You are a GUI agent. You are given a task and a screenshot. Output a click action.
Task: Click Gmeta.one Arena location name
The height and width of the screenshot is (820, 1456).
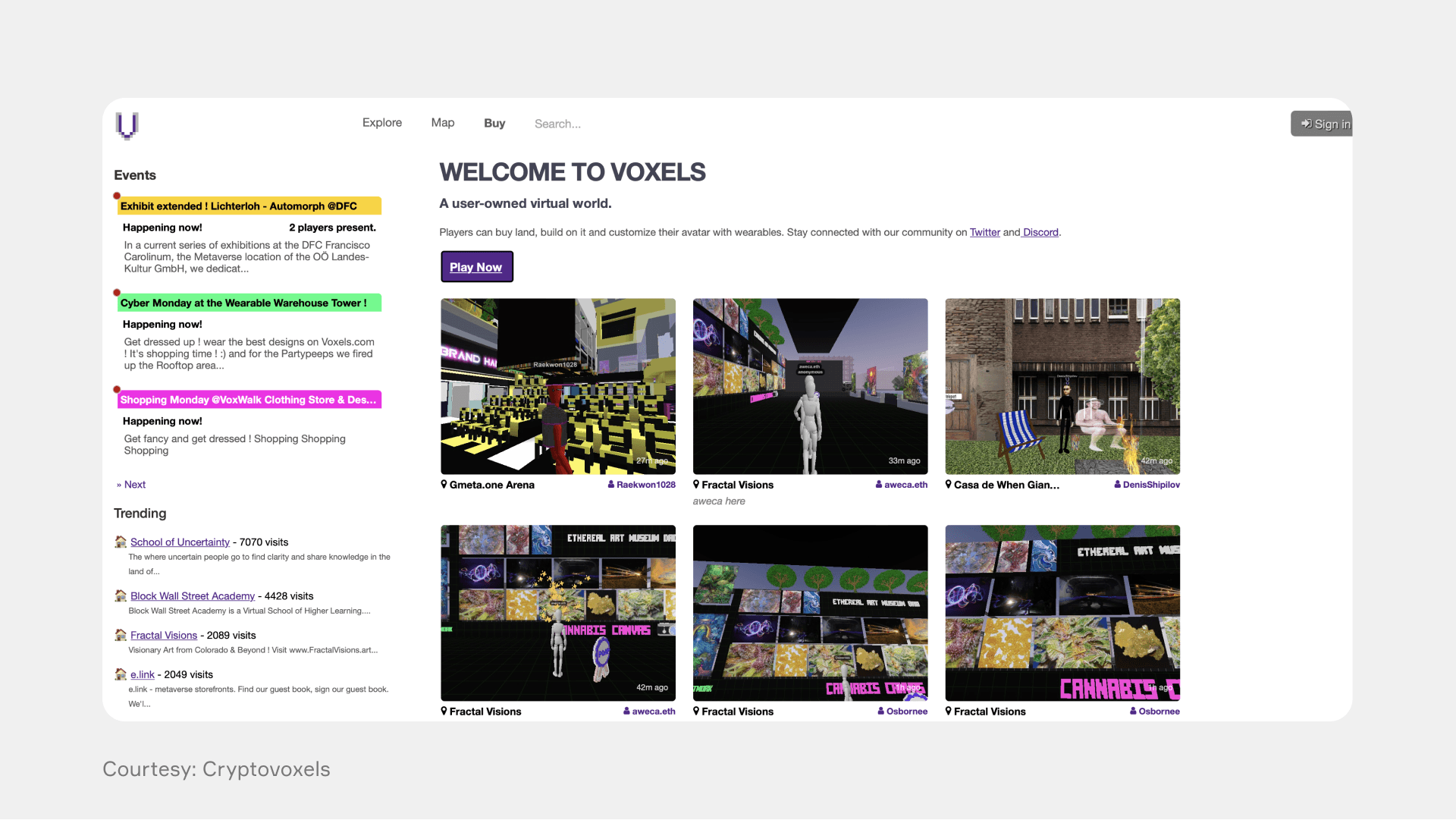(x=492, y=485)
